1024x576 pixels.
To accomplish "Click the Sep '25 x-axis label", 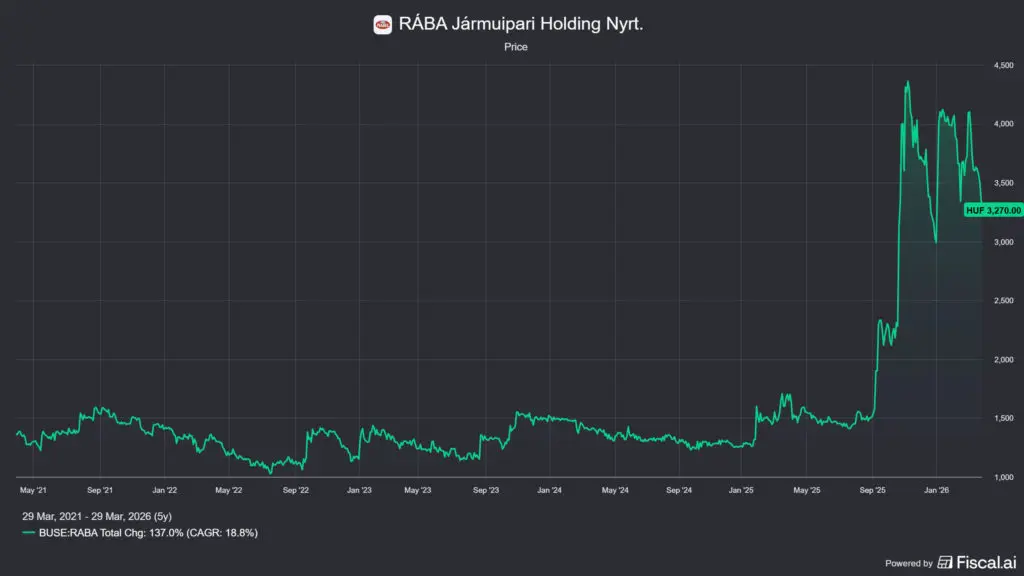I will 872,490.
